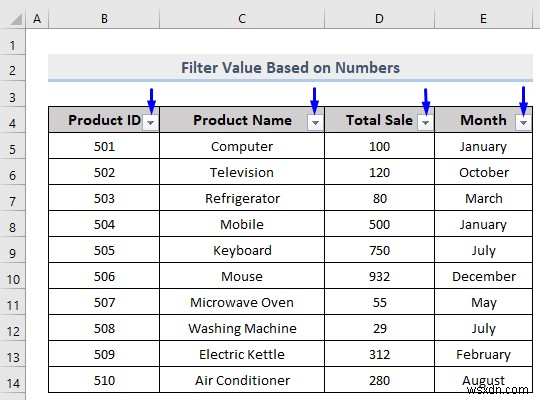The image size is (540, 400).
Task: Select column C header
Action: pos(242,19)
